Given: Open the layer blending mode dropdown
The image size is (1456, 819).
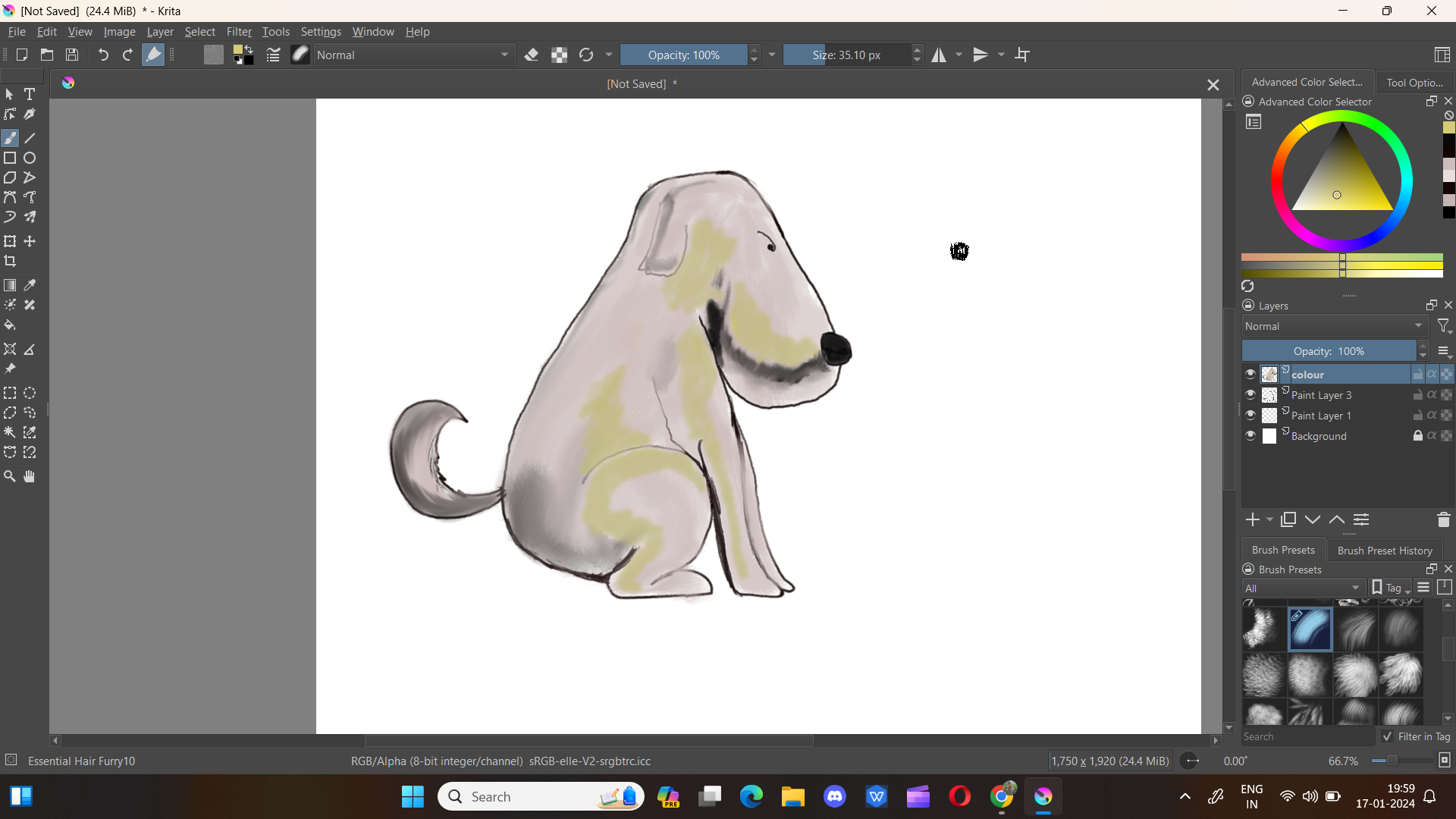Looking at the screenshot, I should pyautogui.click(x=1334, y=326).
